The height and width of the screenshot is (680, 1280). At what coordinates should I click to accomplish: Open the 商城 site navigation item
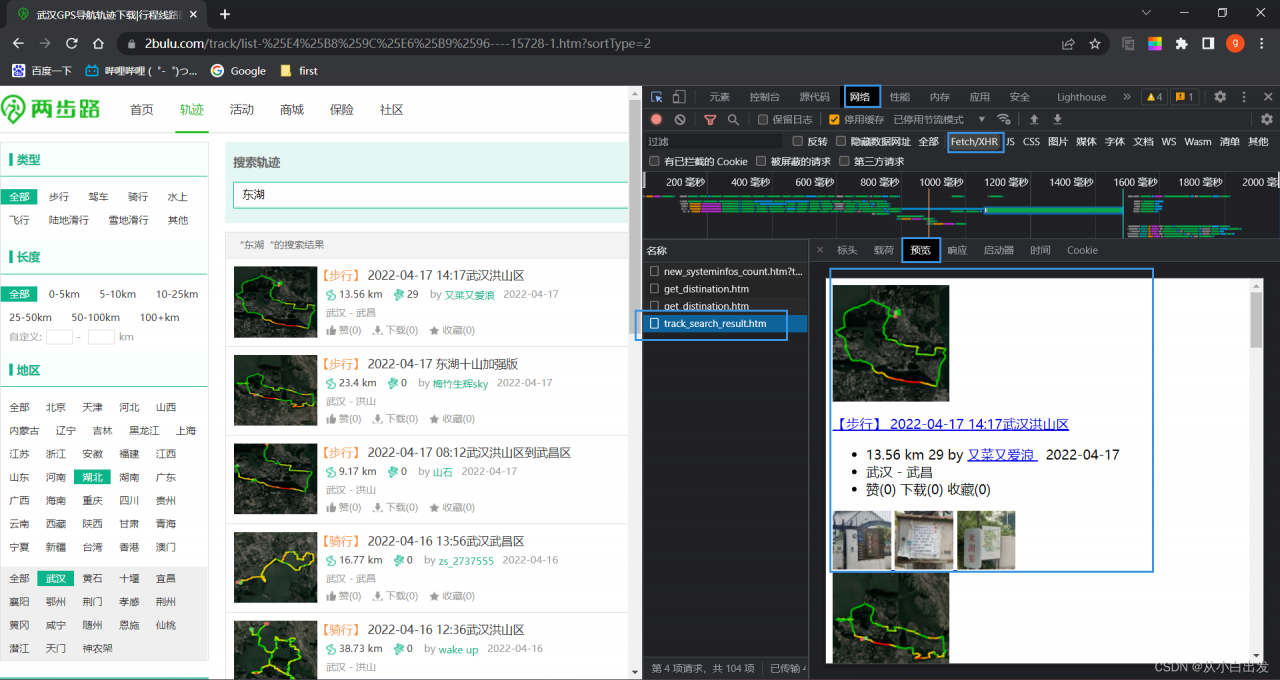coord(292,110)
